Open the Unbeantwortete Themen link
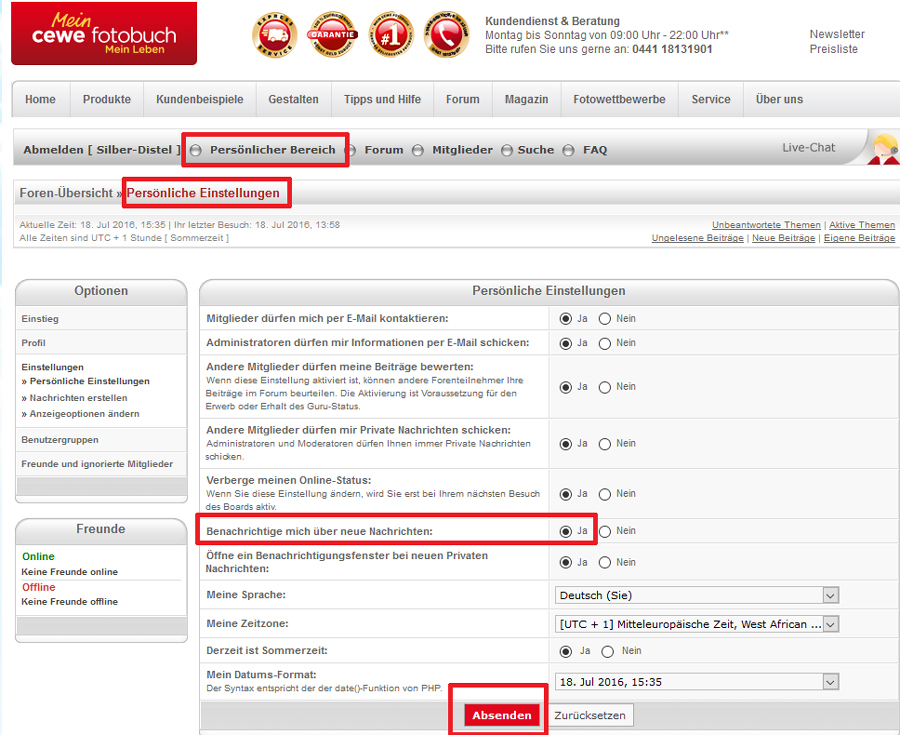This screenshot has width=900, height=735. point(766,225)
